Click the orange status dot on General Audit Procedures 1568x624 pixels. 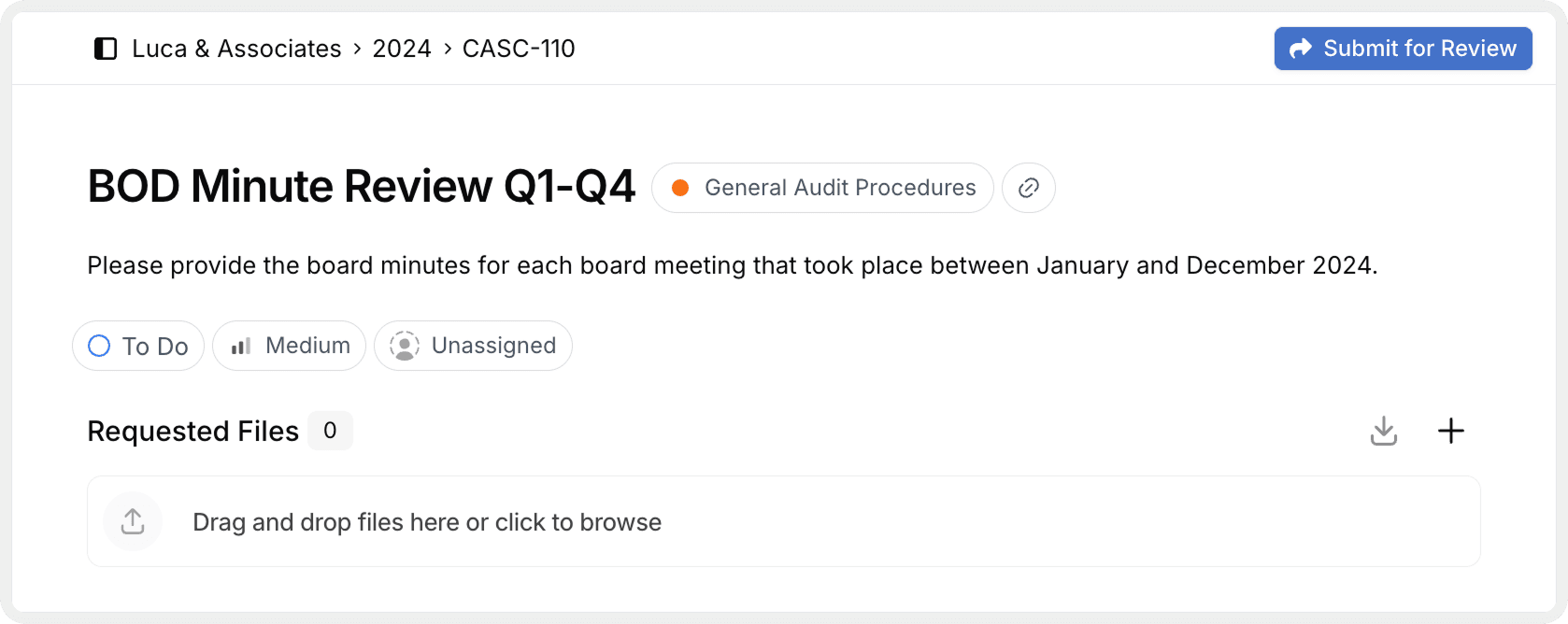680,188
